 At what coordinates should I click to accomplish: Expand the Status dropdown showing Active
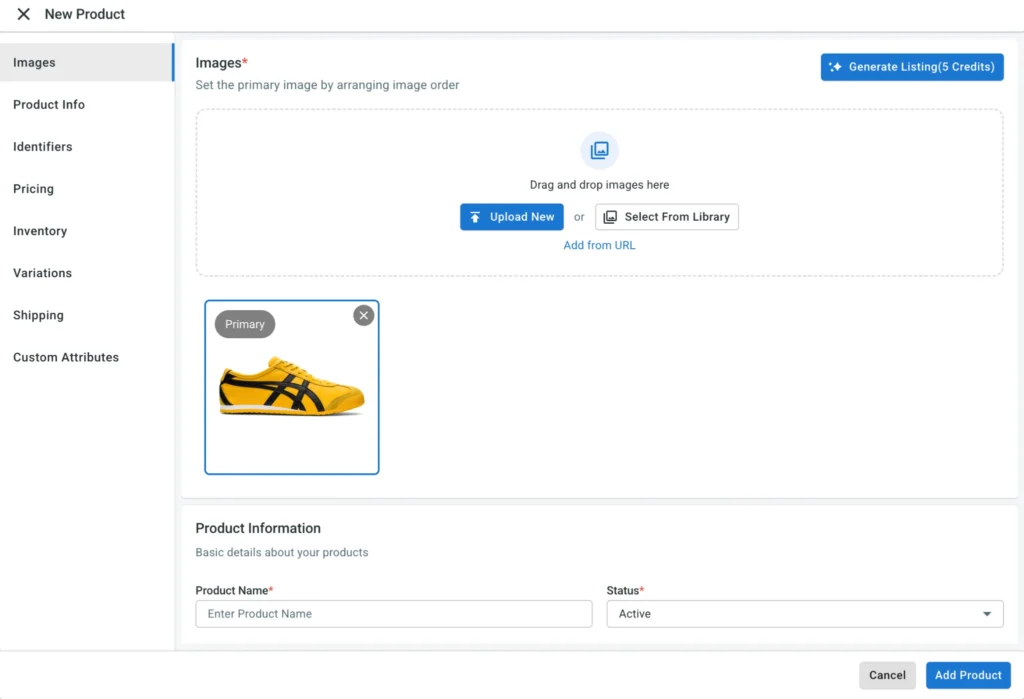805,614
